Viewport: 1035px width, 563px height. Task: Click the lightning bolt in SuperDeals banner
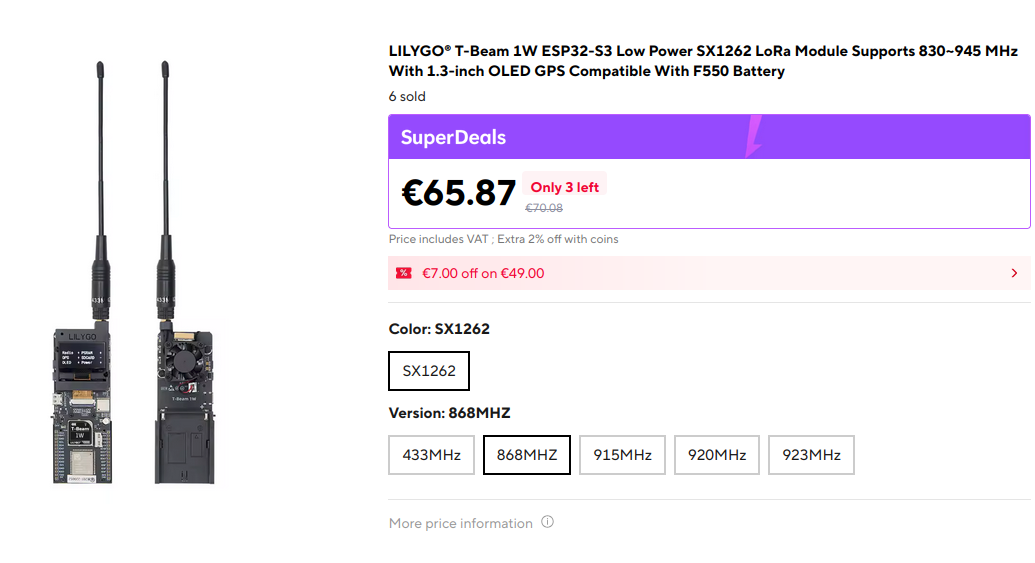[x=753, y=137]
